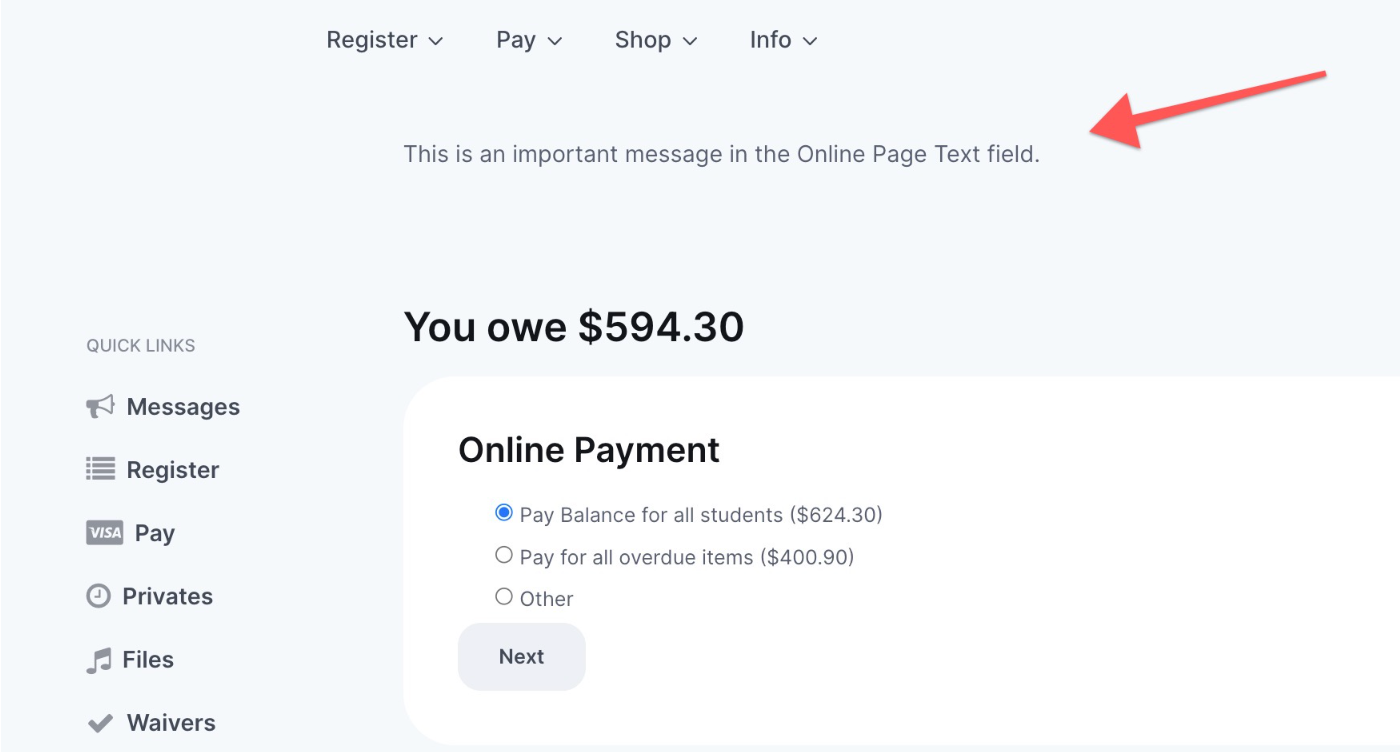Viewport: 1400px width, 752px height.
Task: Click the sidebar Pay link text
Action: click(155, 533)
